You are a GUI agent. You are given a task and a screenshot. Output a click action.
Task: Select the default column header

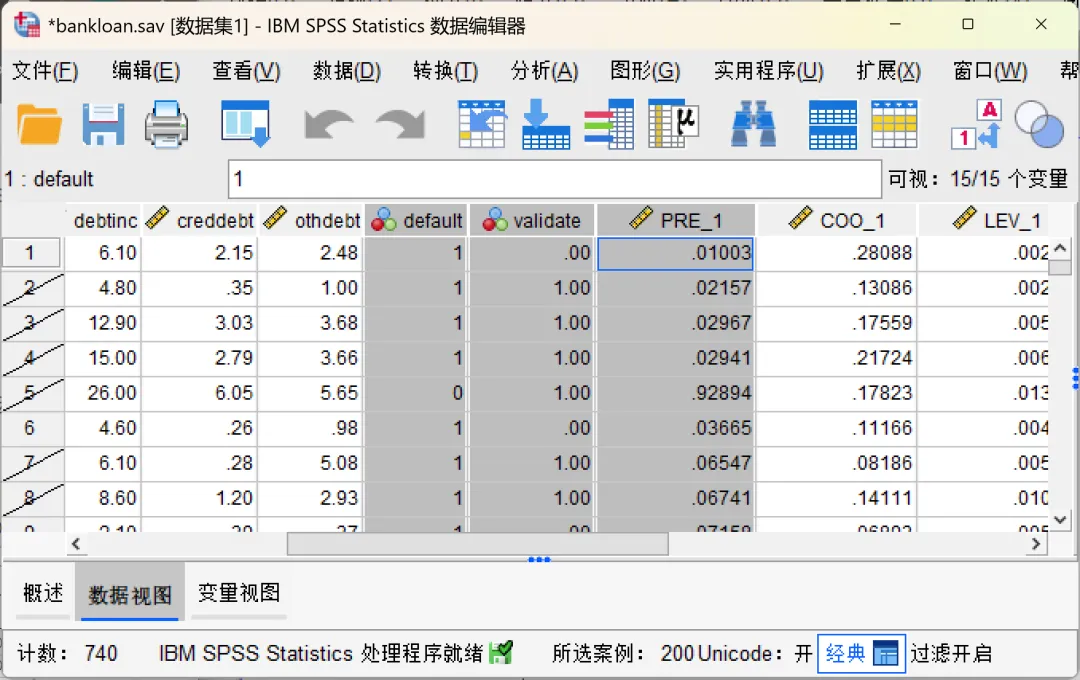coord(416,220)
